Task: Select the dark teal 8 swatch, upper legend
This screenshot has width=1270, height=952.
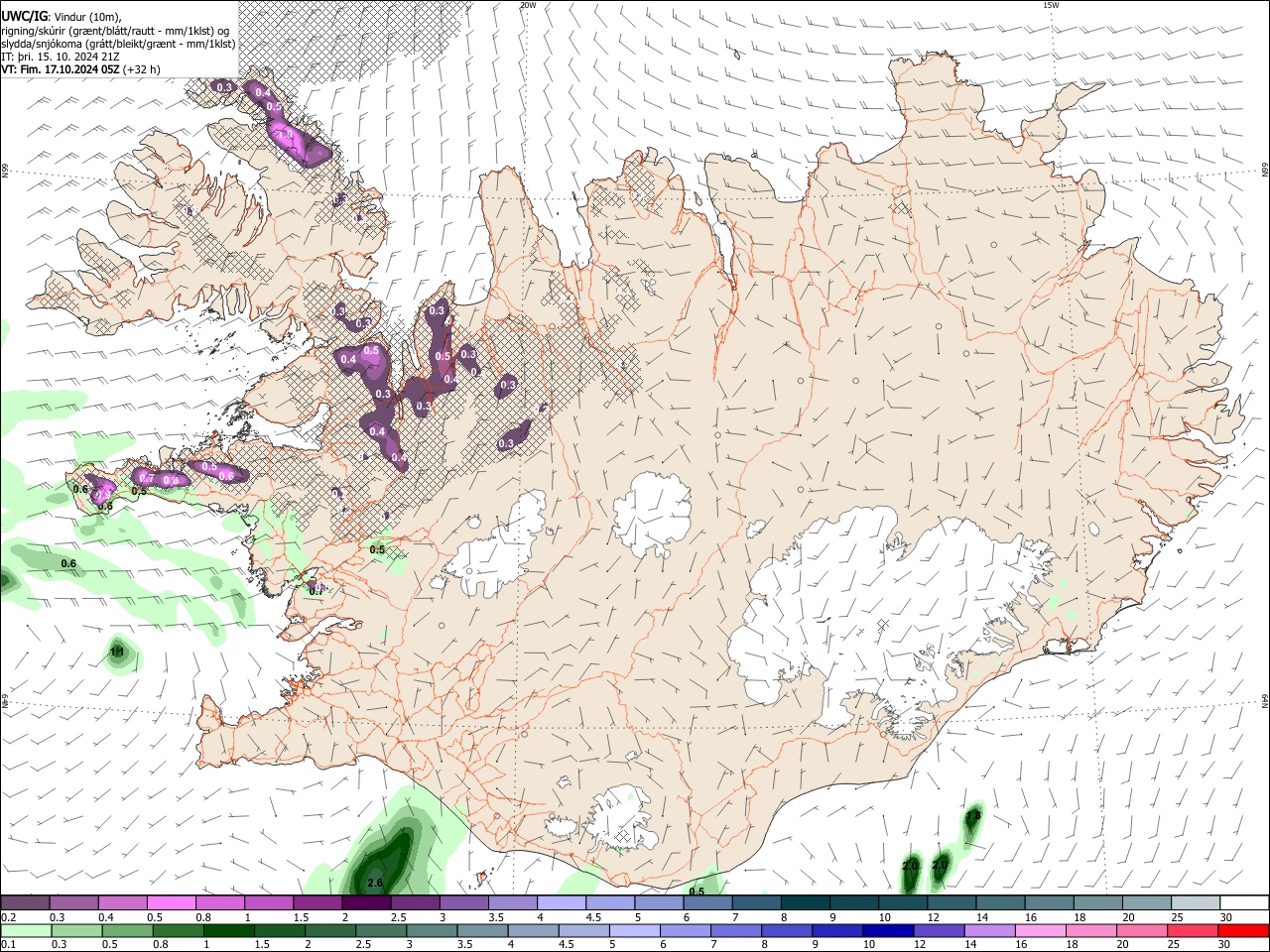Action: [806, 902]
